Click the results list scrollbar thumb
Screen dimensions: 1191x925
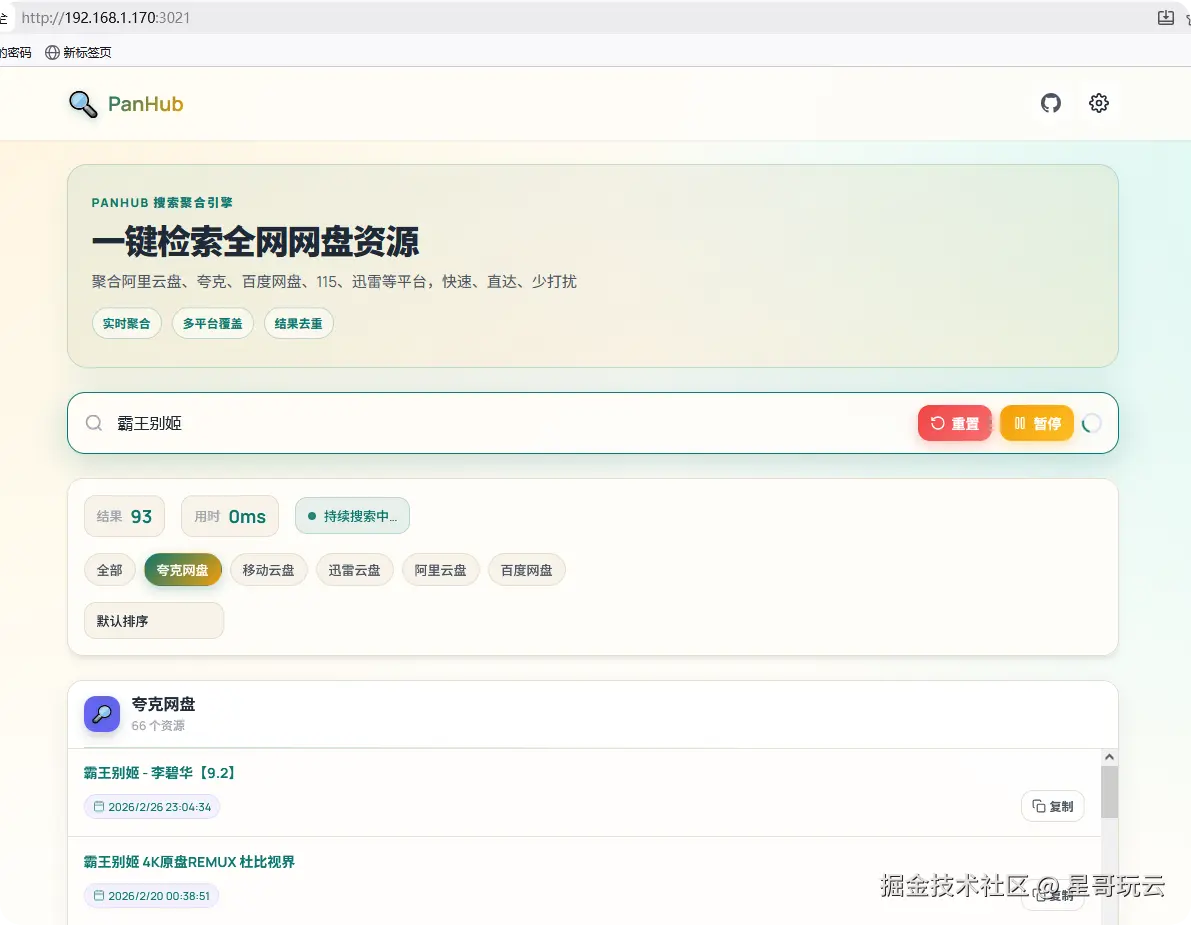coord(1109,792)
